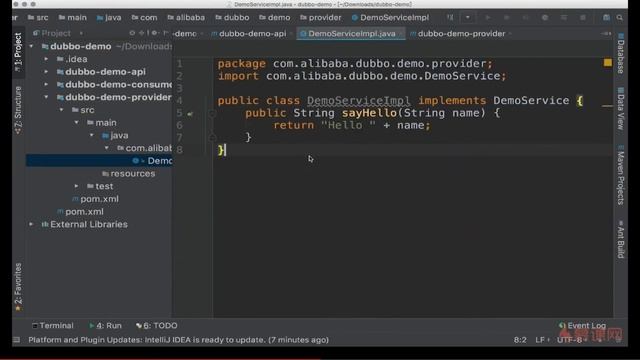640x360 pixels.
Task: Click the underlined DemoServiceImpl class name
Action: [358, 101]
